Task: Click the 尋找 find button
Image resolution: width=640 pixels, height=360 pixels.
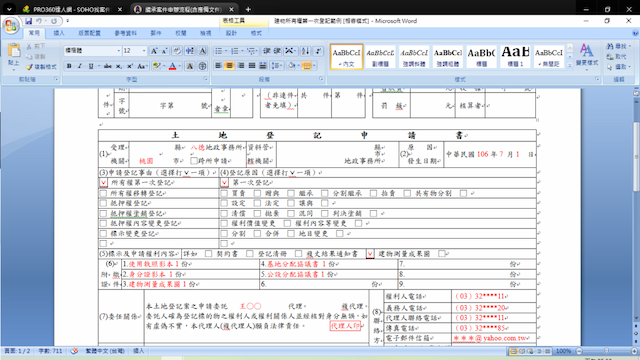Action: (x=619, y=46)
